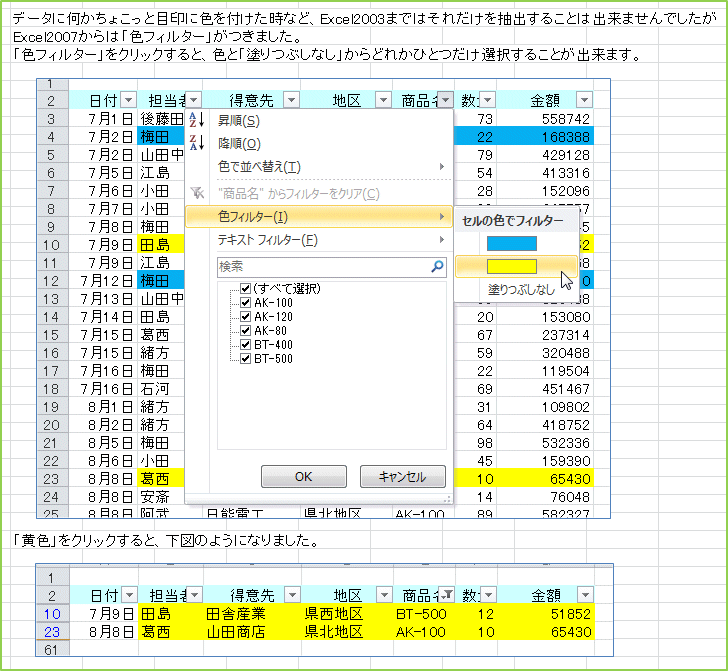This screenshot has width=728, height=671.
Task: Open 色フィルター(I) submenu
Action: pos(318,216)
